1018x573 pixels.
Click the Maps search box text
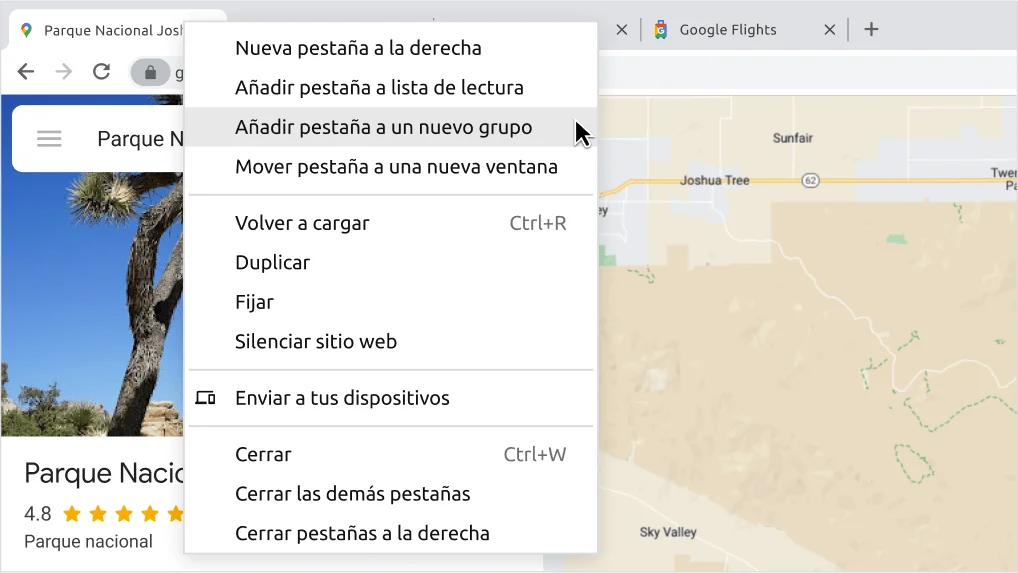(140, 139)
